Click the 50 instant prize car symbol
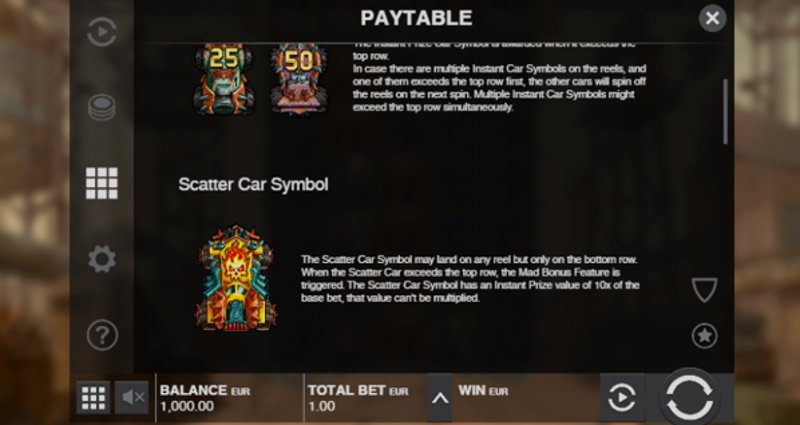The image size is (800, 425). coord(298,79)
